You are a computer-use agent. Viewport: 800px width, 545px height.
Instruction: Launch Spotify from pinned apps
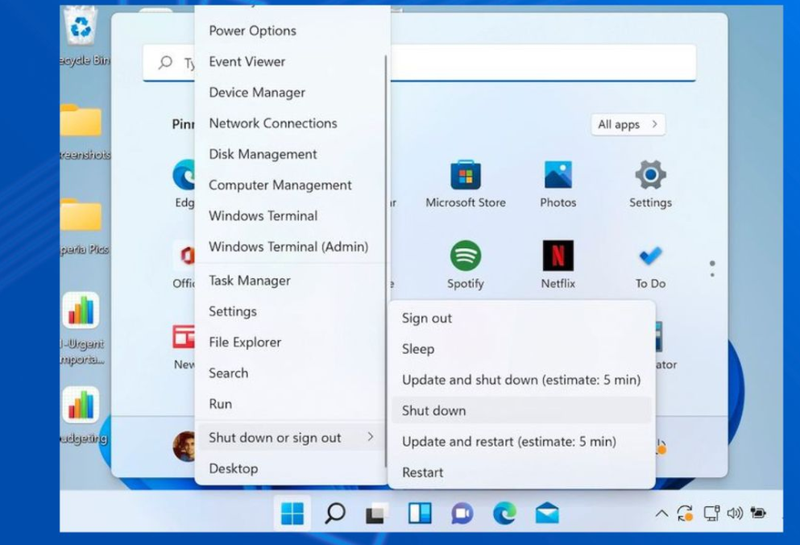click(465, 264)
